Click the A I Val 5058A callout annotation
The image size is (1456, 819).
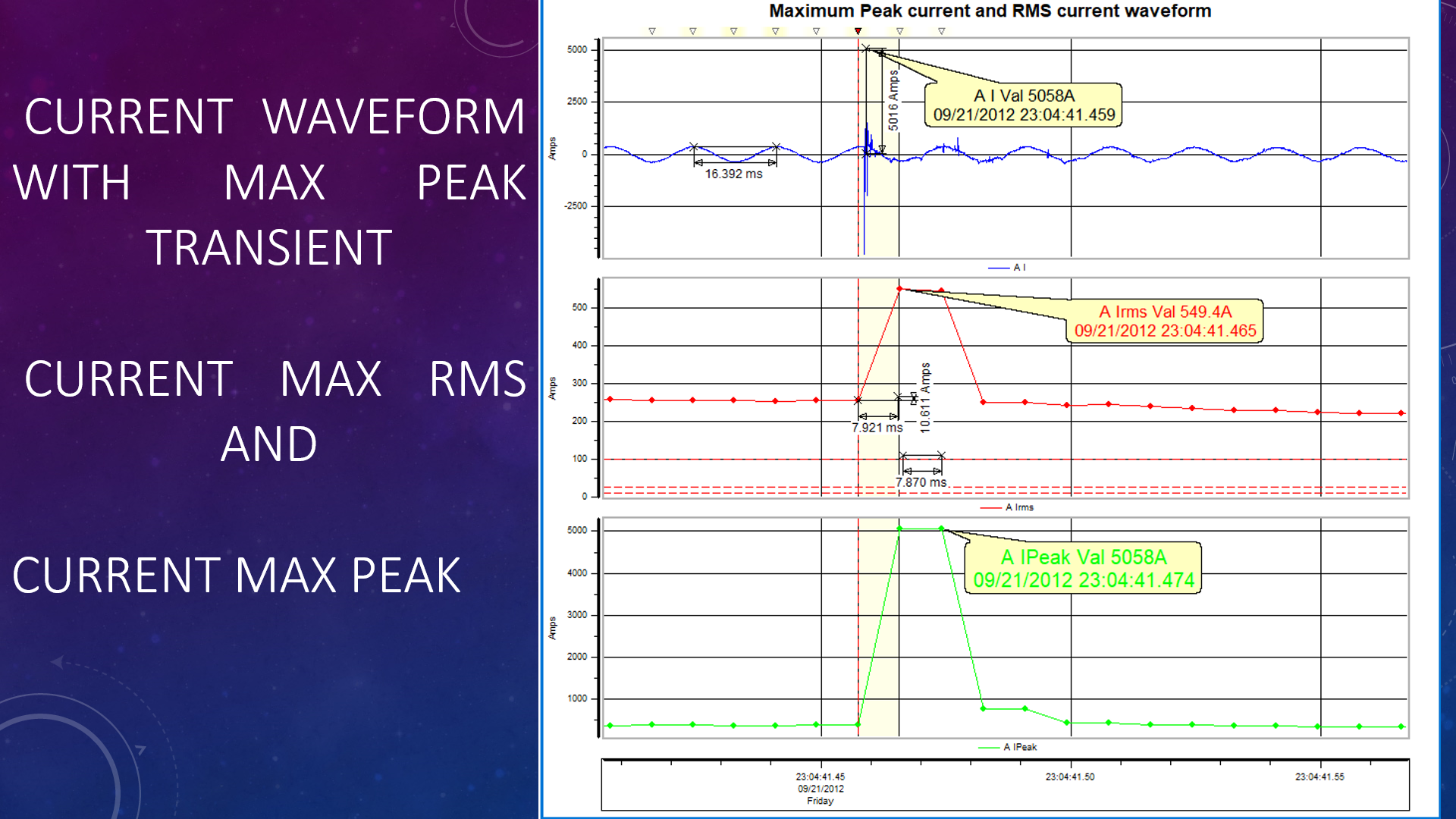[x=1024, y=106]
